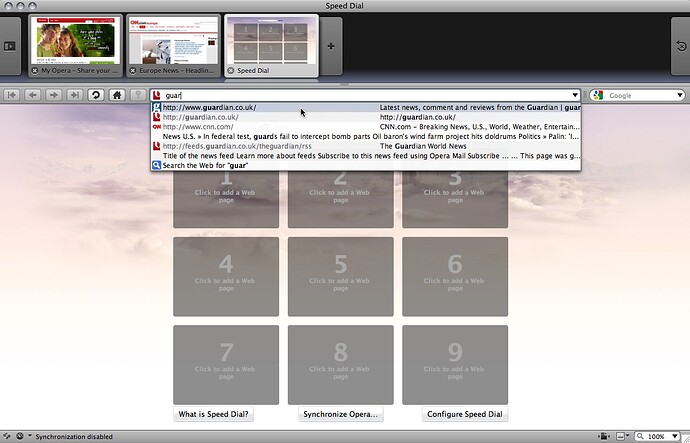Add a page to Speed Dial 6

(x=455, y=276)
